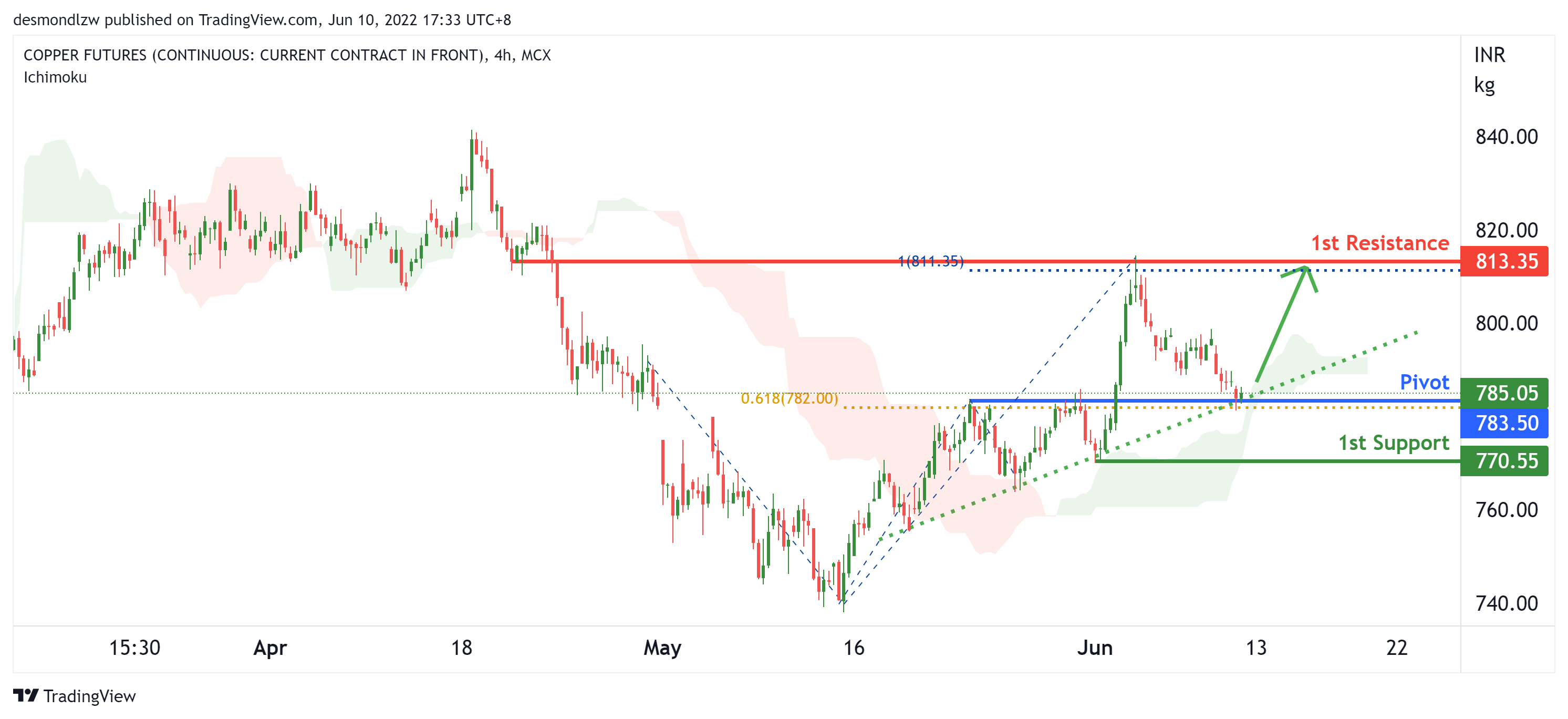Click the 800.00 price axis value

(x=1506, y=323)
